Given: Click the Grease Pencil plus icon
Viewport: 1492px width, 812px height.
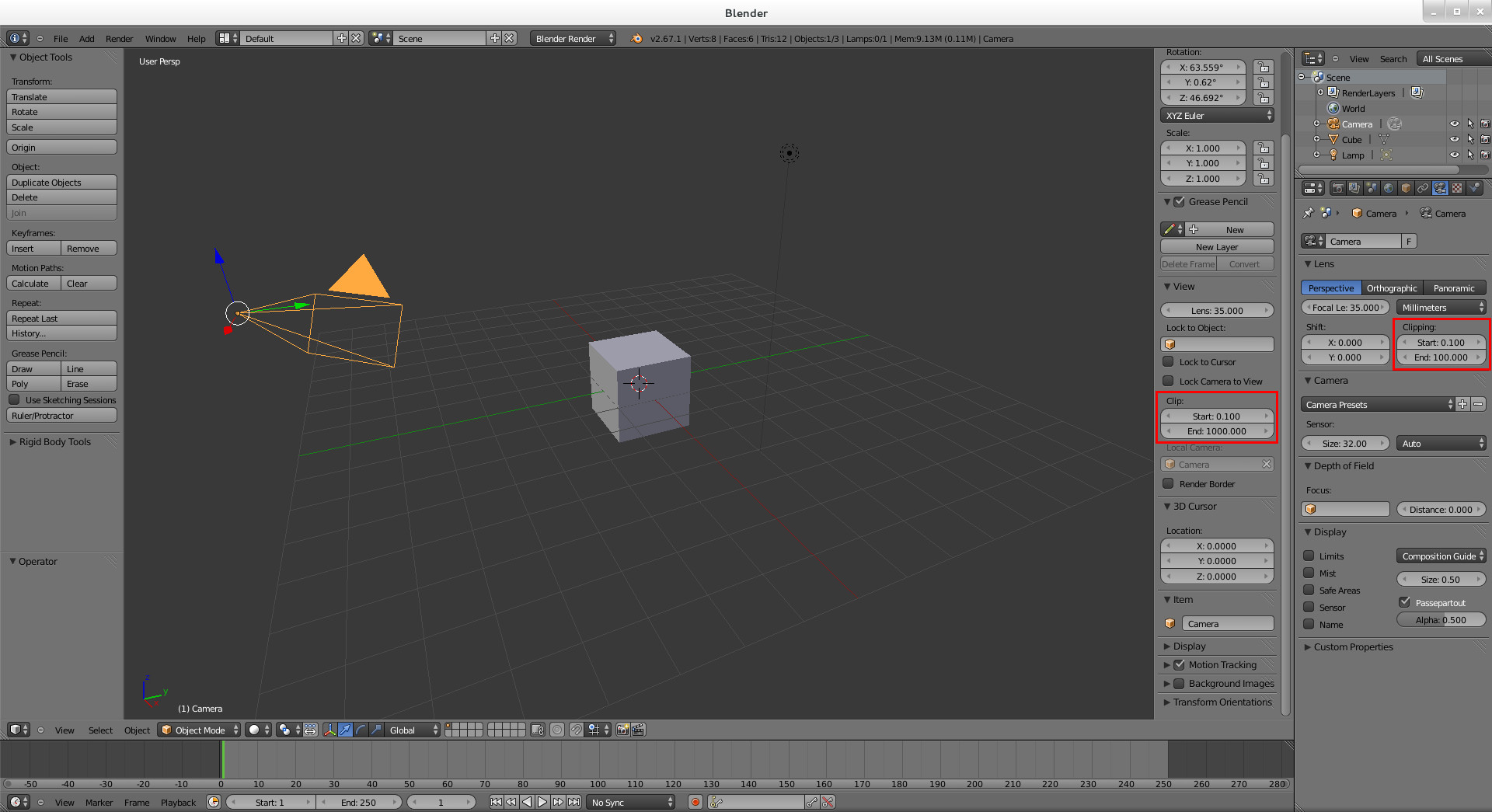Looking at the screenshot, I should [1194, 229].
